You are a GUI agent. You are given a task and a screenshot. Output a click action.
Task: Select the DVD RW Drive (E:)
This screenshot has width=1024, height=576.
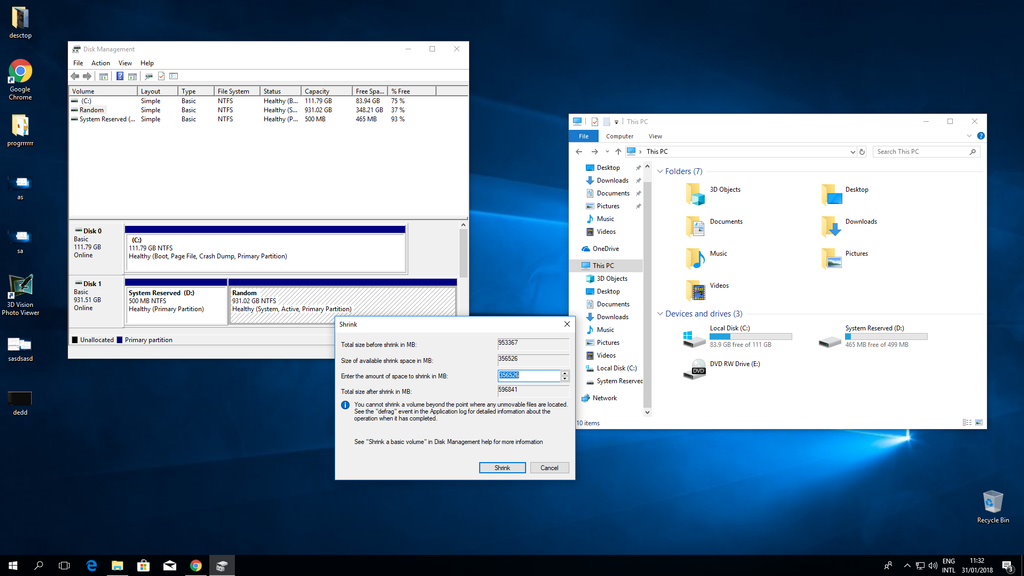(x=722, y=369)
